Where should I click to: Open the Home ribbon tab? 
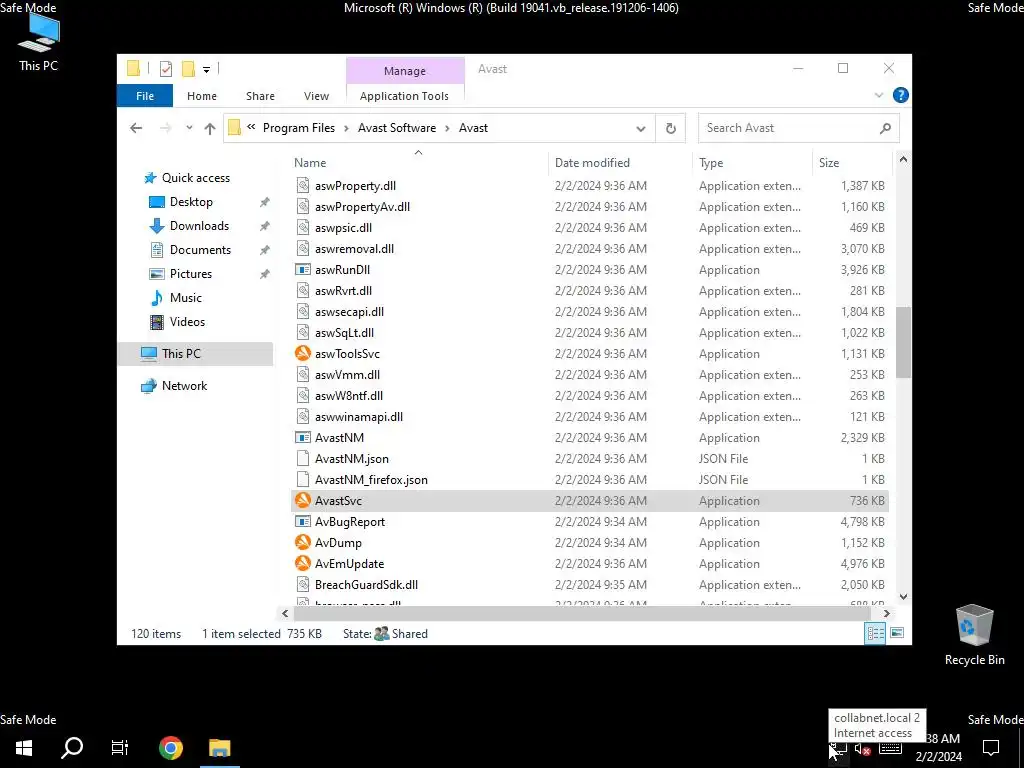coord(202,96)
